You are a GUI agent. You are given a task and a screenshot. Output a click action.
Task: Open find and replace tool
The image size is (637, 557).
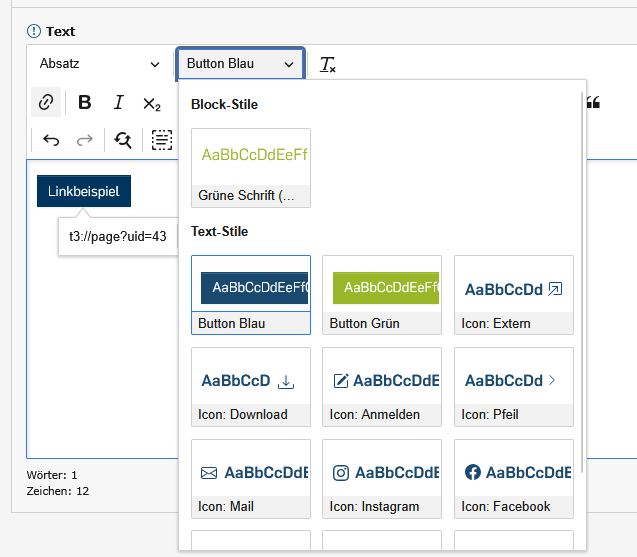pyautogui.click(x=123, y=141)
